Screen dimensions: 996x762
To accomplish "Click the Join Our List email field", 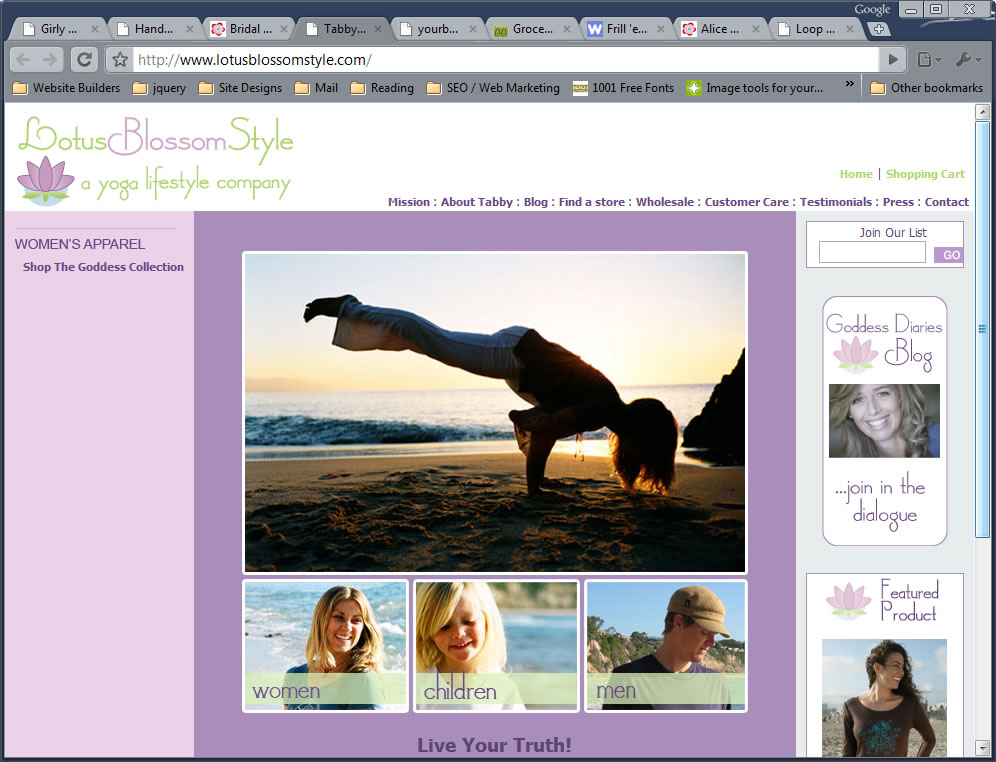I will [872, 253].
